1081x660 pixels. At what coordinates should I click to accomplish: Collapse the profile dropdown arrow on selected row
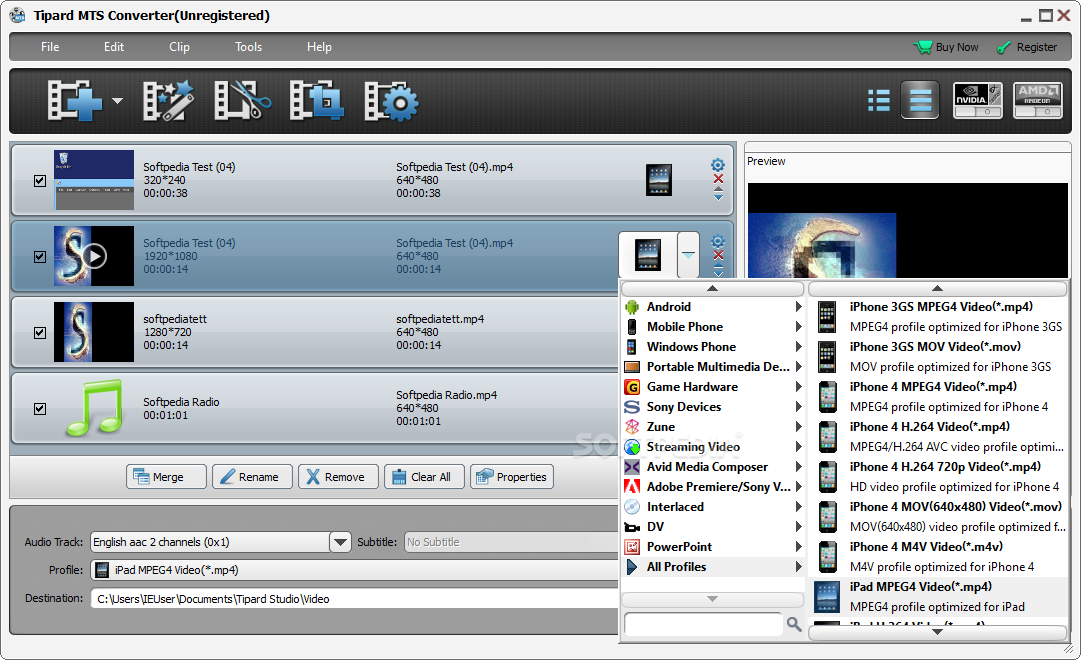[x=688, y=255]
